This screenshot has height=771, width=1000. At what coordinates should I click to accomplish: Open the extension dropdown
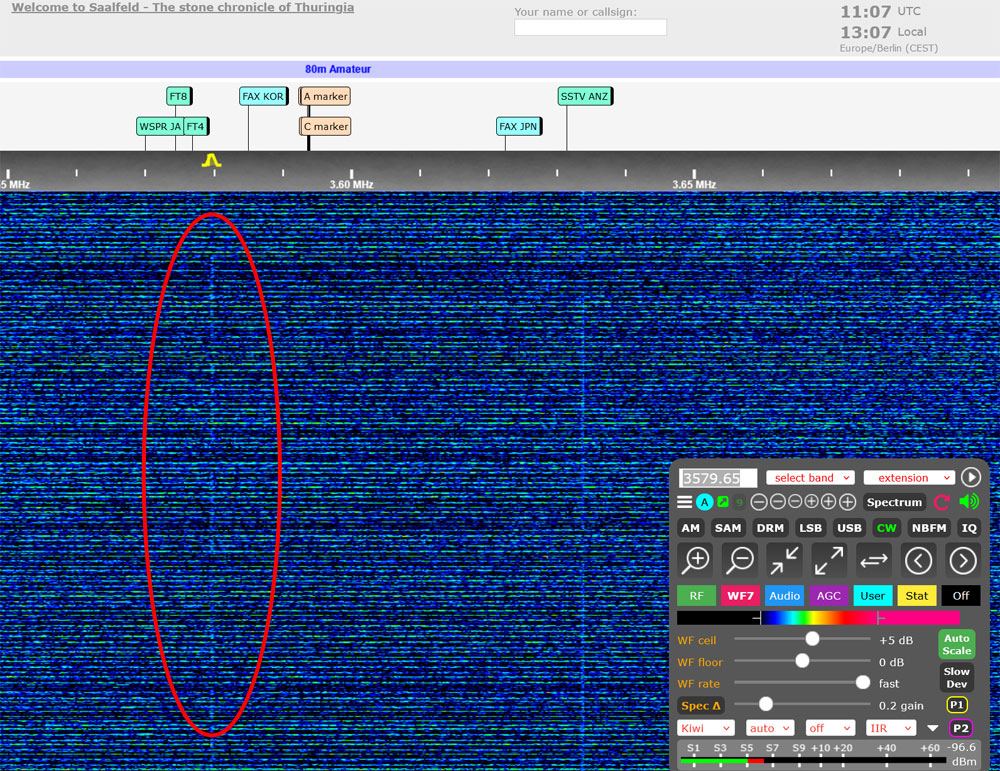[908, 478]
